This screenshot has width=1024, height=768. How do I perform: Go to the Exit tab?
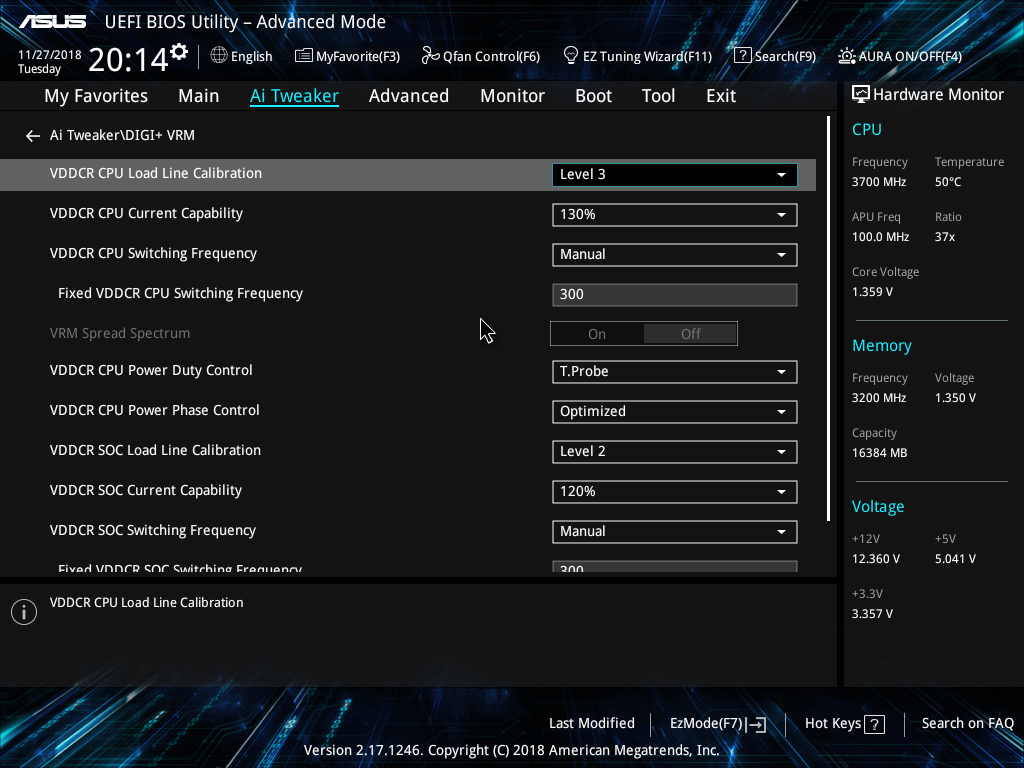[721, 96]
